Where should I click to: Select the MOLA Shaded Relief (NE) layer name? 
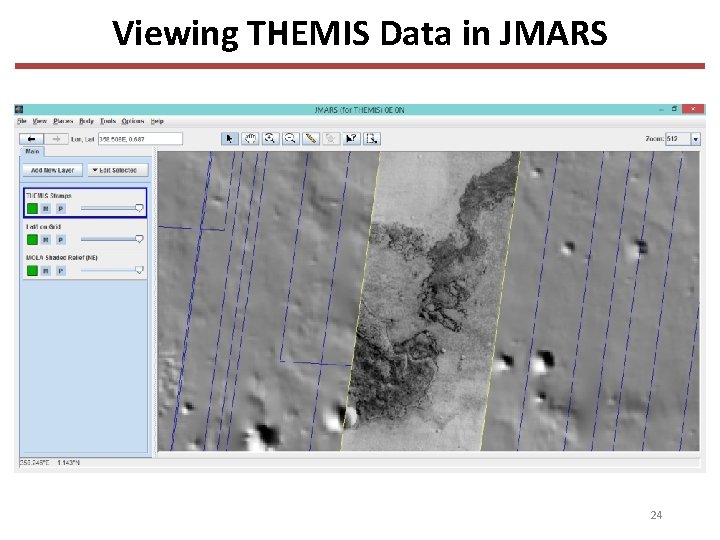coord(62,258)
